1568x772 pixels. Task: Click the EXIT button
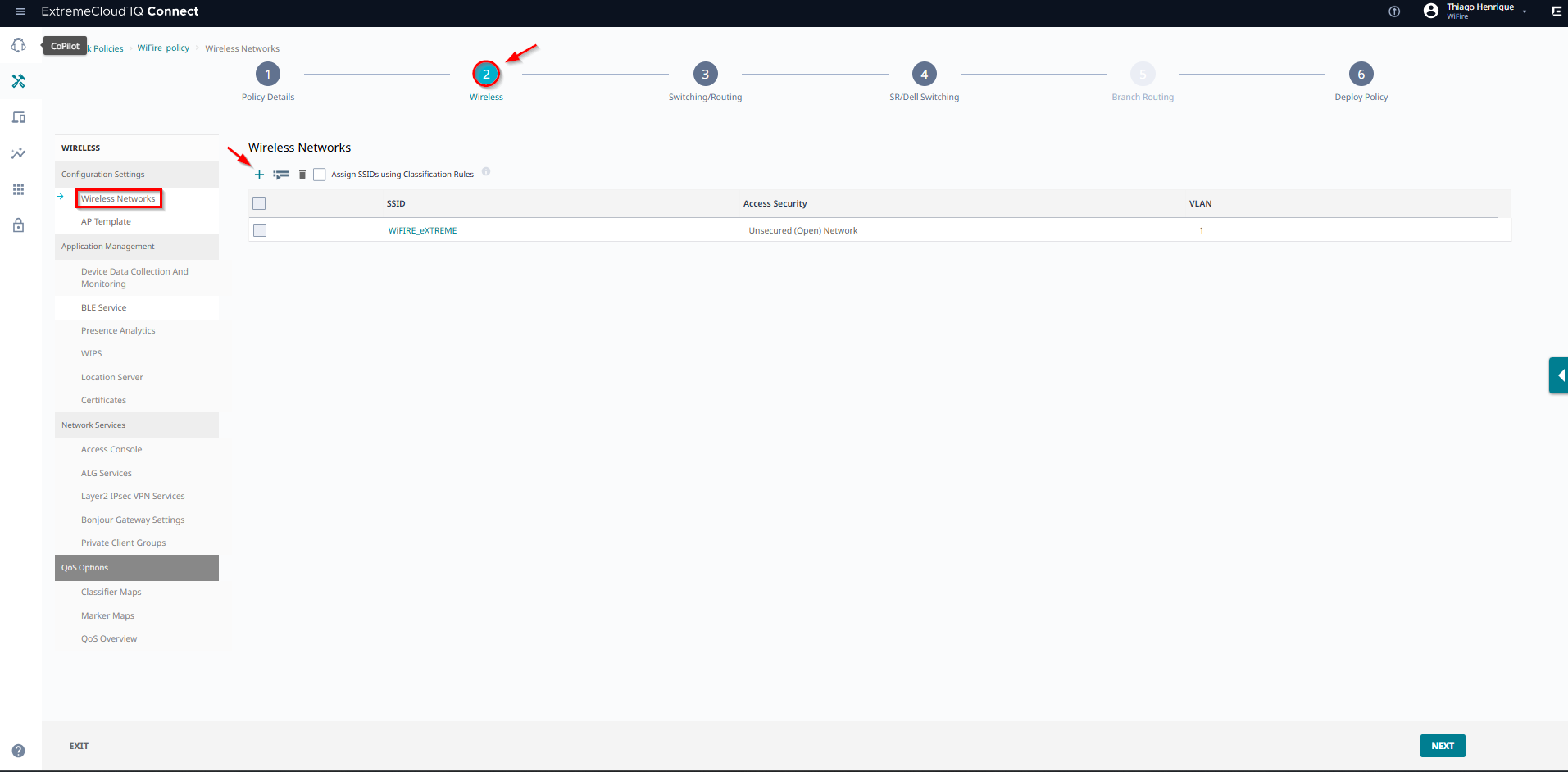point(79,747)
